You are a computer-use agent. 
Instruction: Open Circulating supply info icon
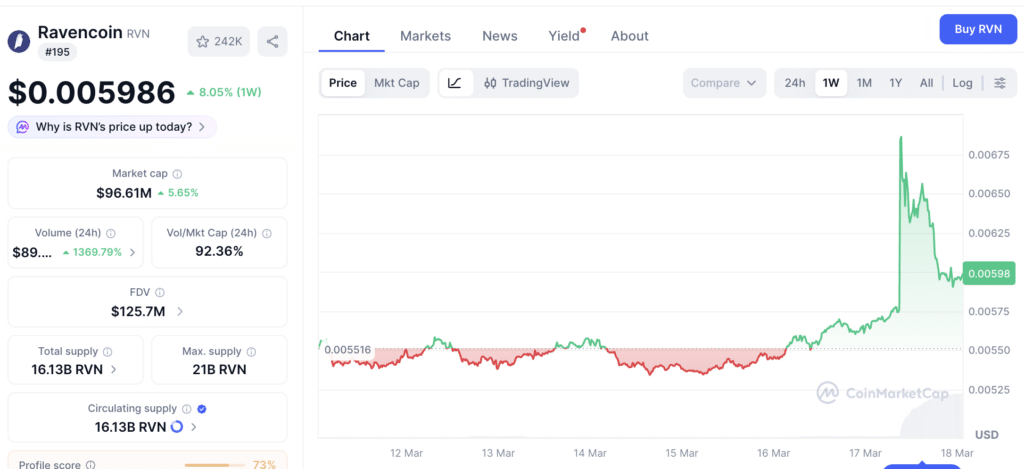tap(187, 409)
